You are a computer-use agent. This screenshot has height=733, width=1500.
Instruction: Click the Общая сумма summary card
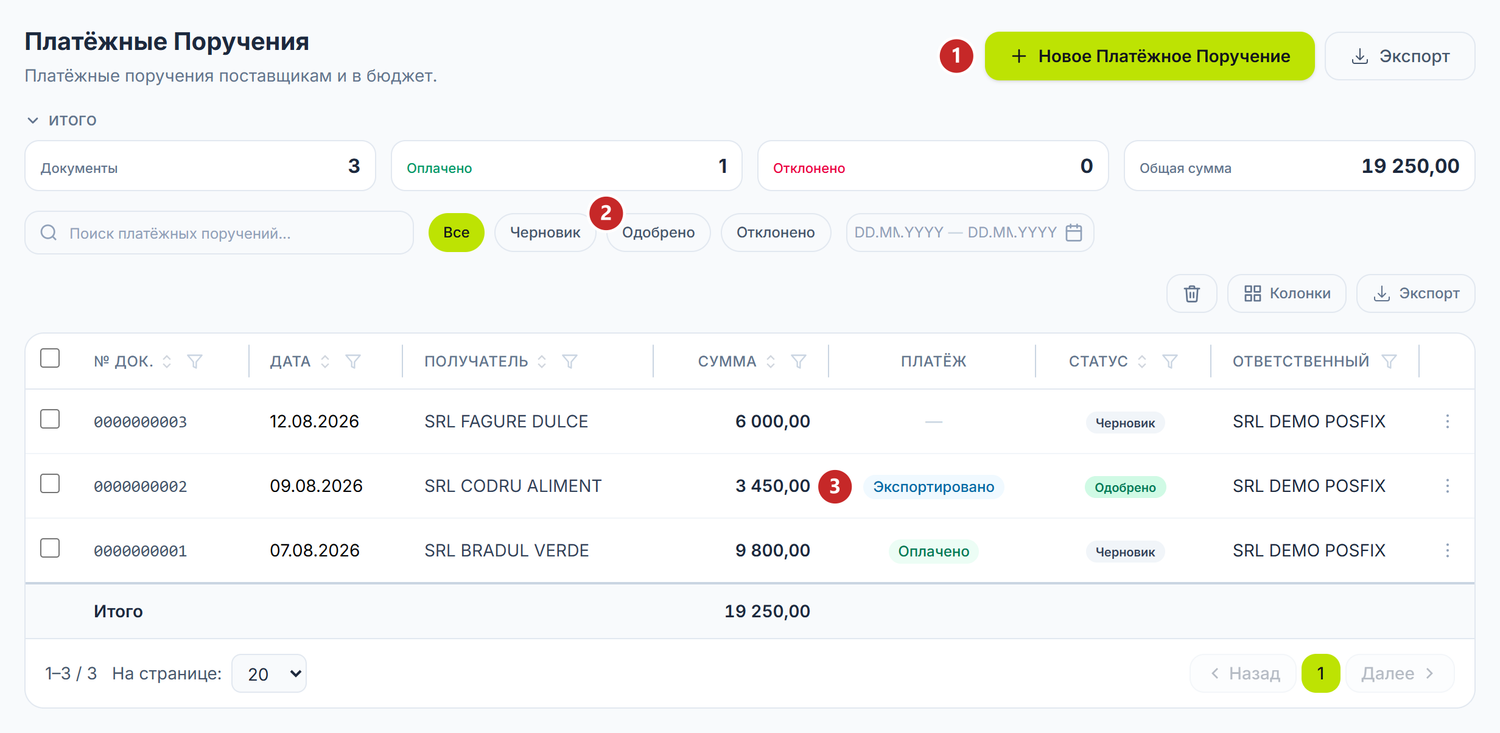(1300, 166)
